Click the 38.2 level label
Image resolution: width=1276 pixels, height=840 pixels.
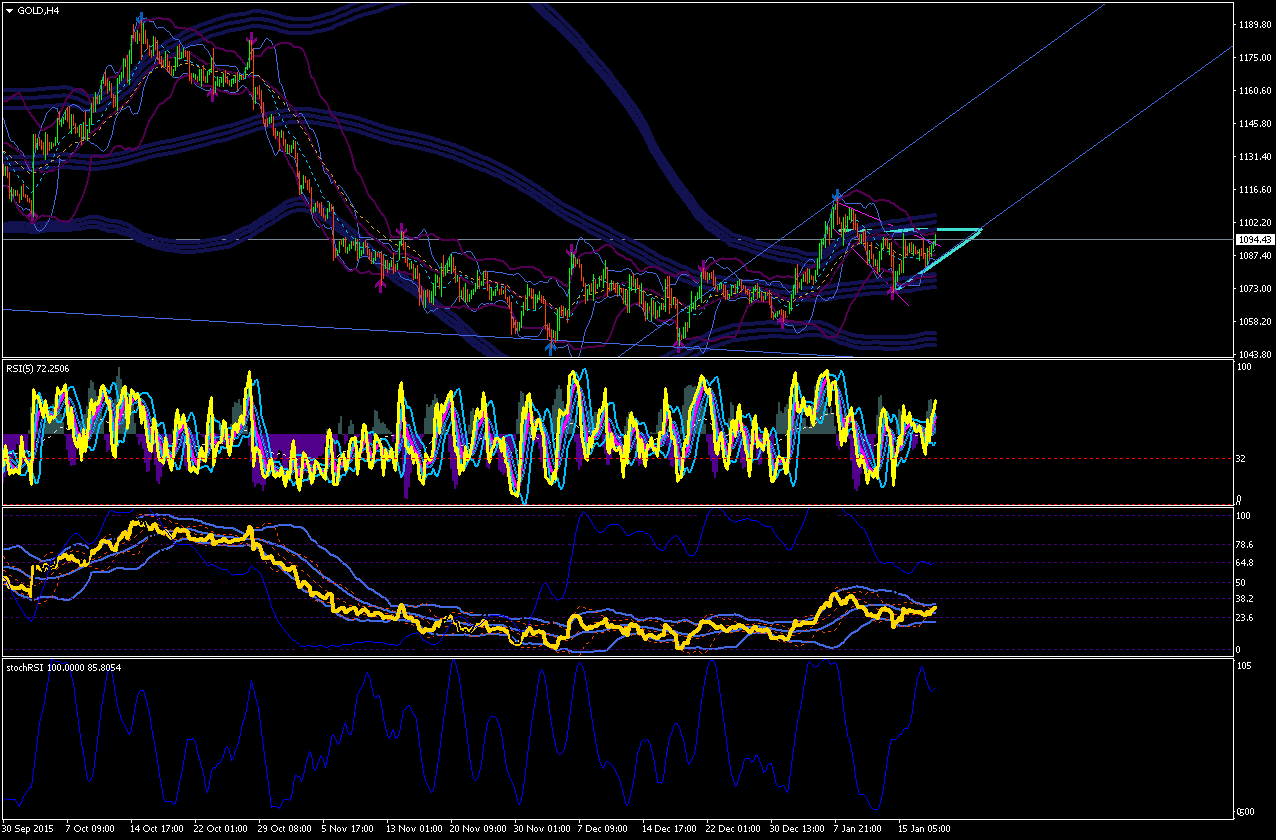(1244, 599)
